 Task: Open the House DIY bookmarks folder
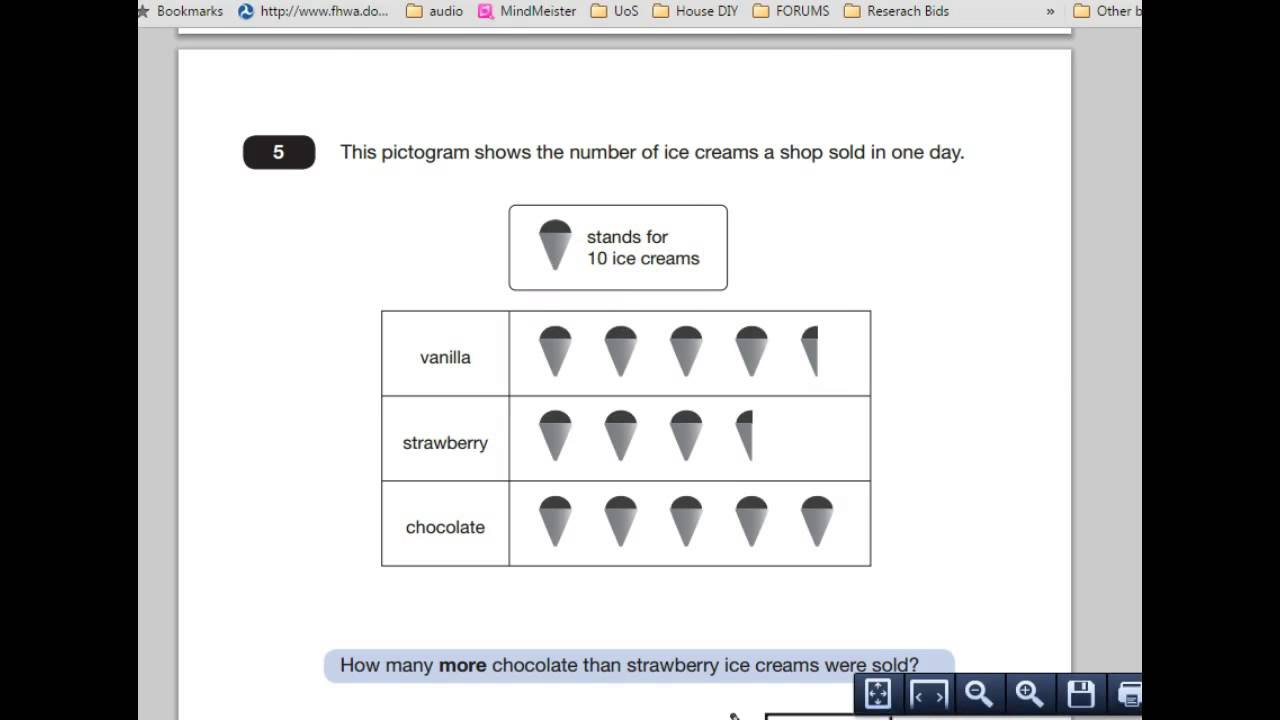[695, 11]
